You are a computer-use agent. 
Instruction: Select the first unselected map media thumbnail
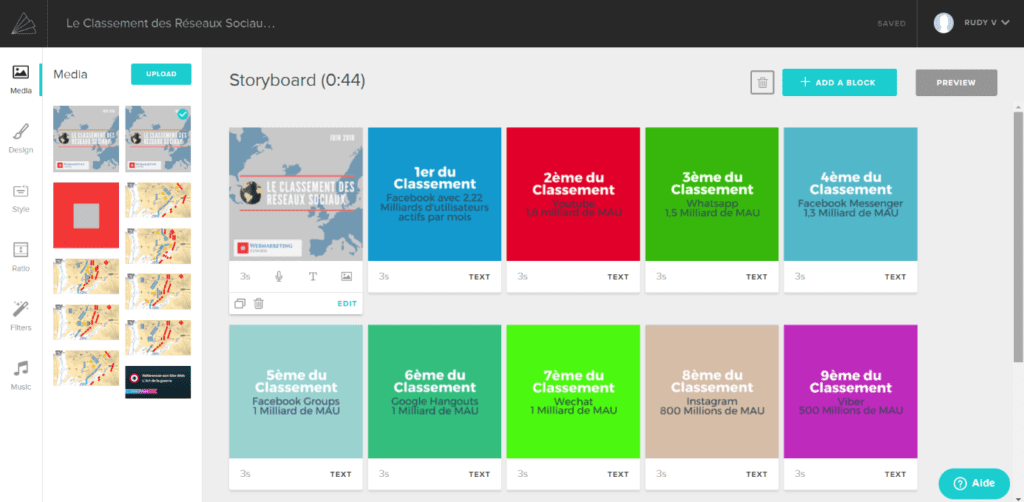(86, 139)
